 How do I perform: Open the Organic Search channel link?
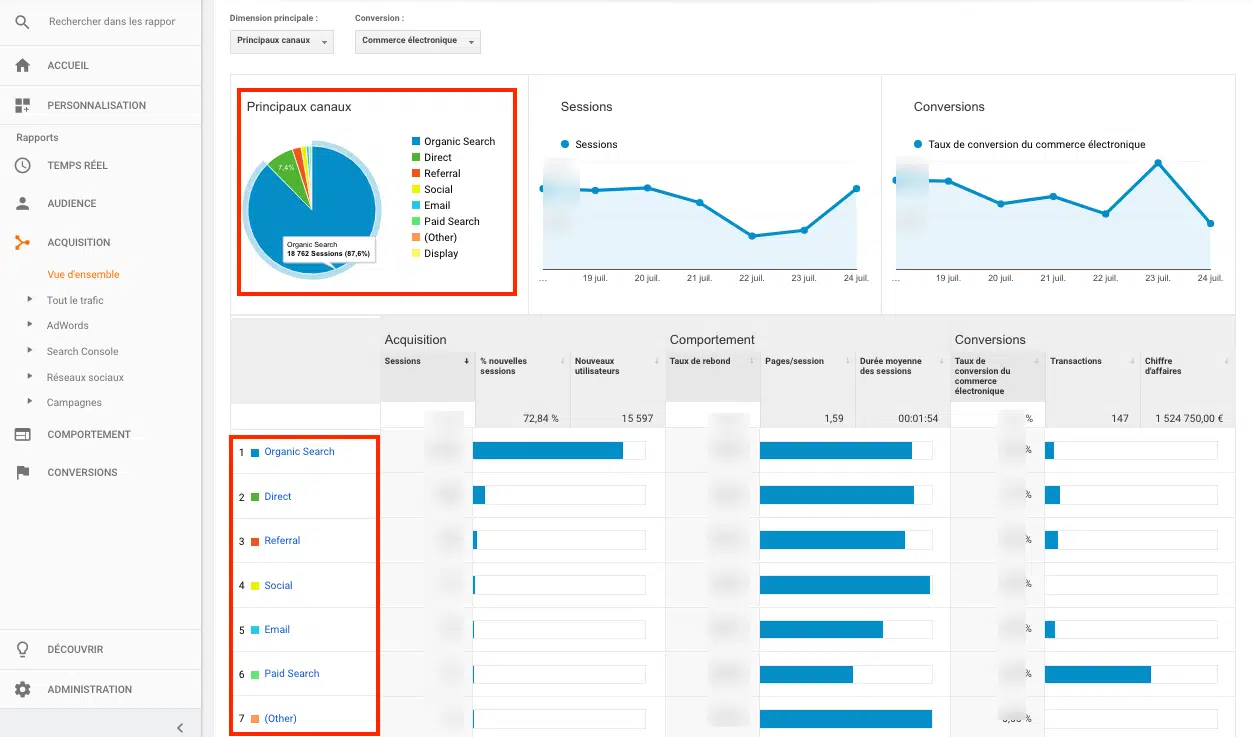click(x=299, y=452)
